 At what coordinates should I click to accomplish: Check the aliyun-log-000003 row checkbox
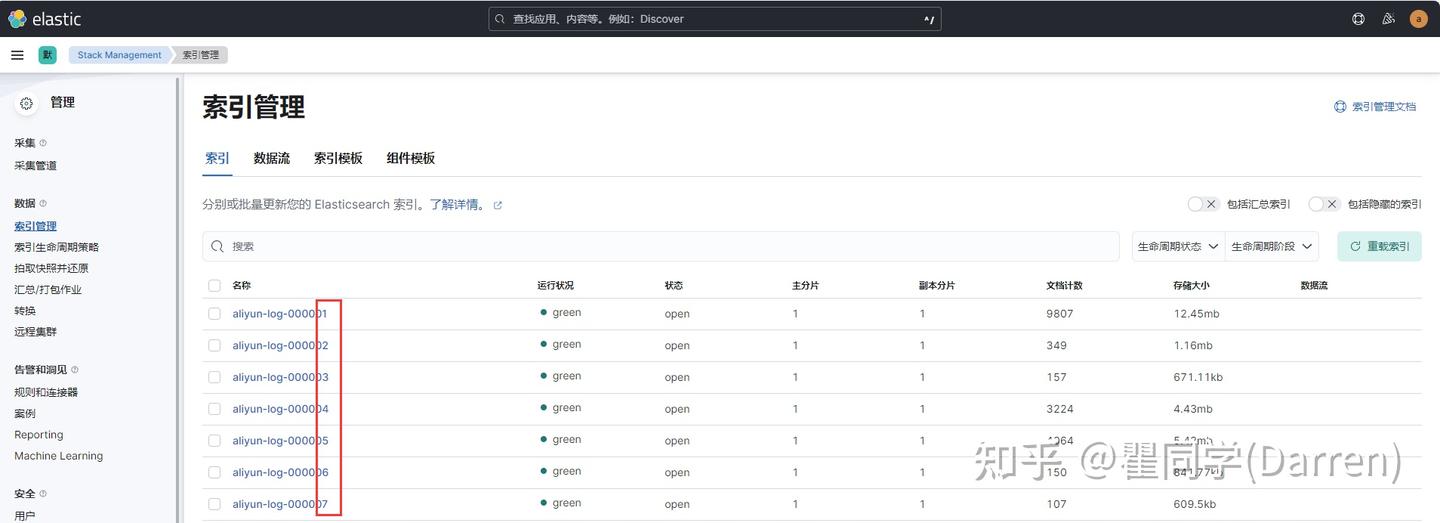pyautogui.click(x=214, y=377)
